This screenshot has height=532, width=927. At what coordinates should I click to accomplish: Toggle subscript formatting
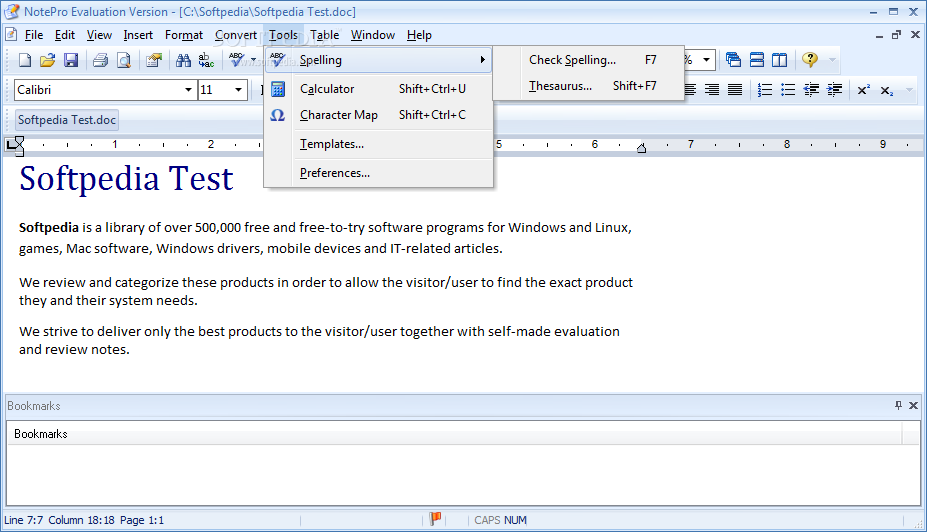coord(887,90)
